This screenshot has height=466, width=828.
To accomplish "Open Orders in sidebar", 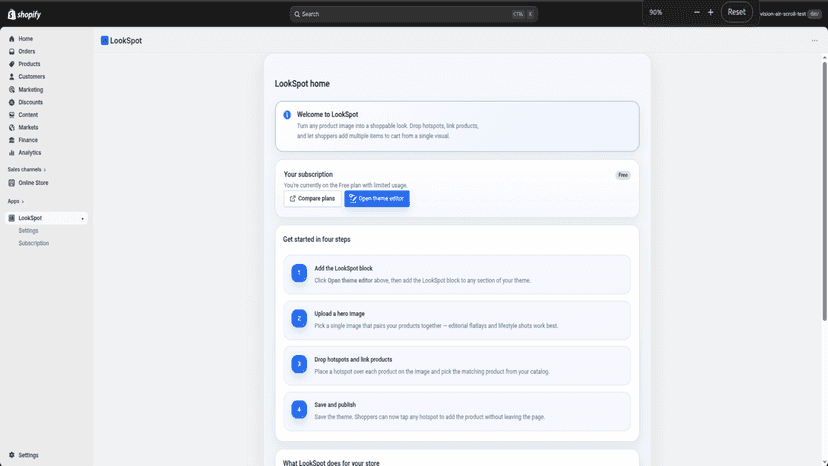I will 26,51.
